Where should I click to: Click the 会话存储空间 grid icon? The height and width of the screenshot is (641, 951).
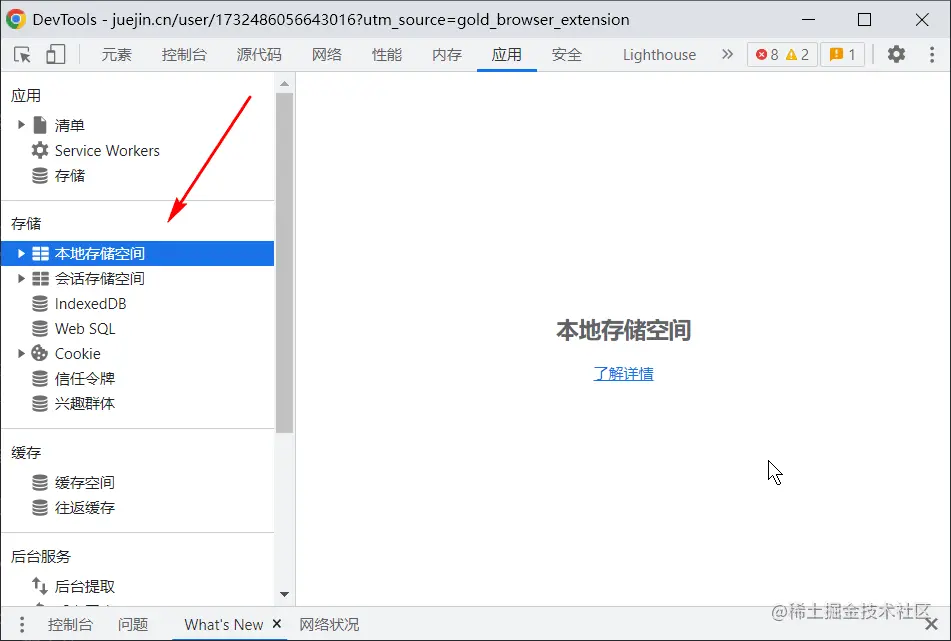pos(40,278)
